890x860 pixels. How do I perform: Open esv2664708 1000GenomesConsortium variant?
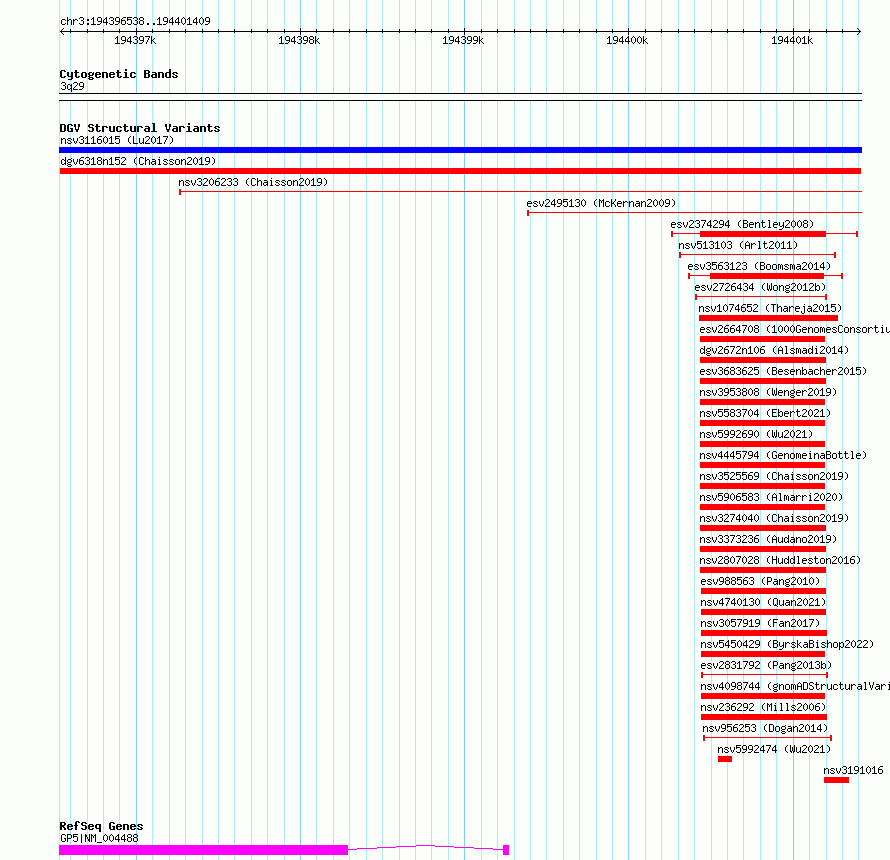[x=795, y=329]
